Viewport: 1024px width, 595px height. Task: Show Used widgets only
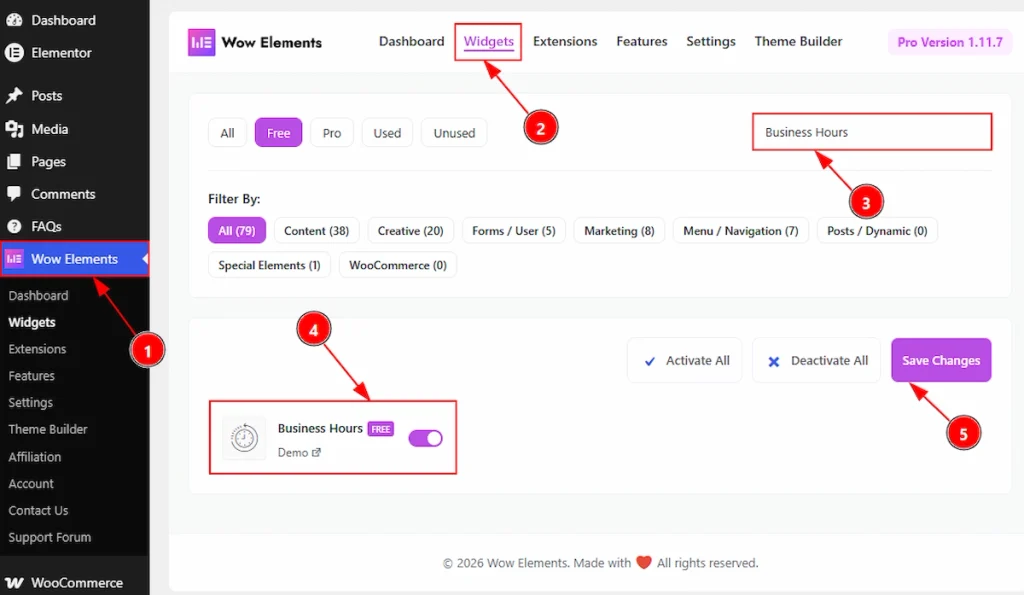tap(387, 133)
